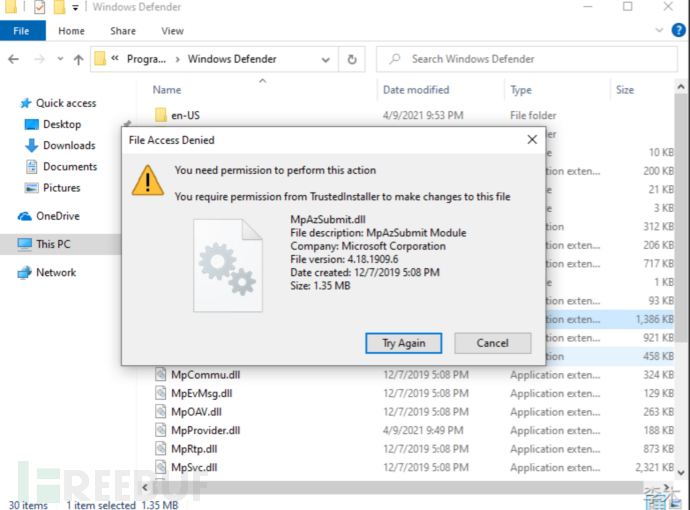This screenshot has width=690, height=510.
Task: Click the Desktop monitor icon
Action: 32,125
